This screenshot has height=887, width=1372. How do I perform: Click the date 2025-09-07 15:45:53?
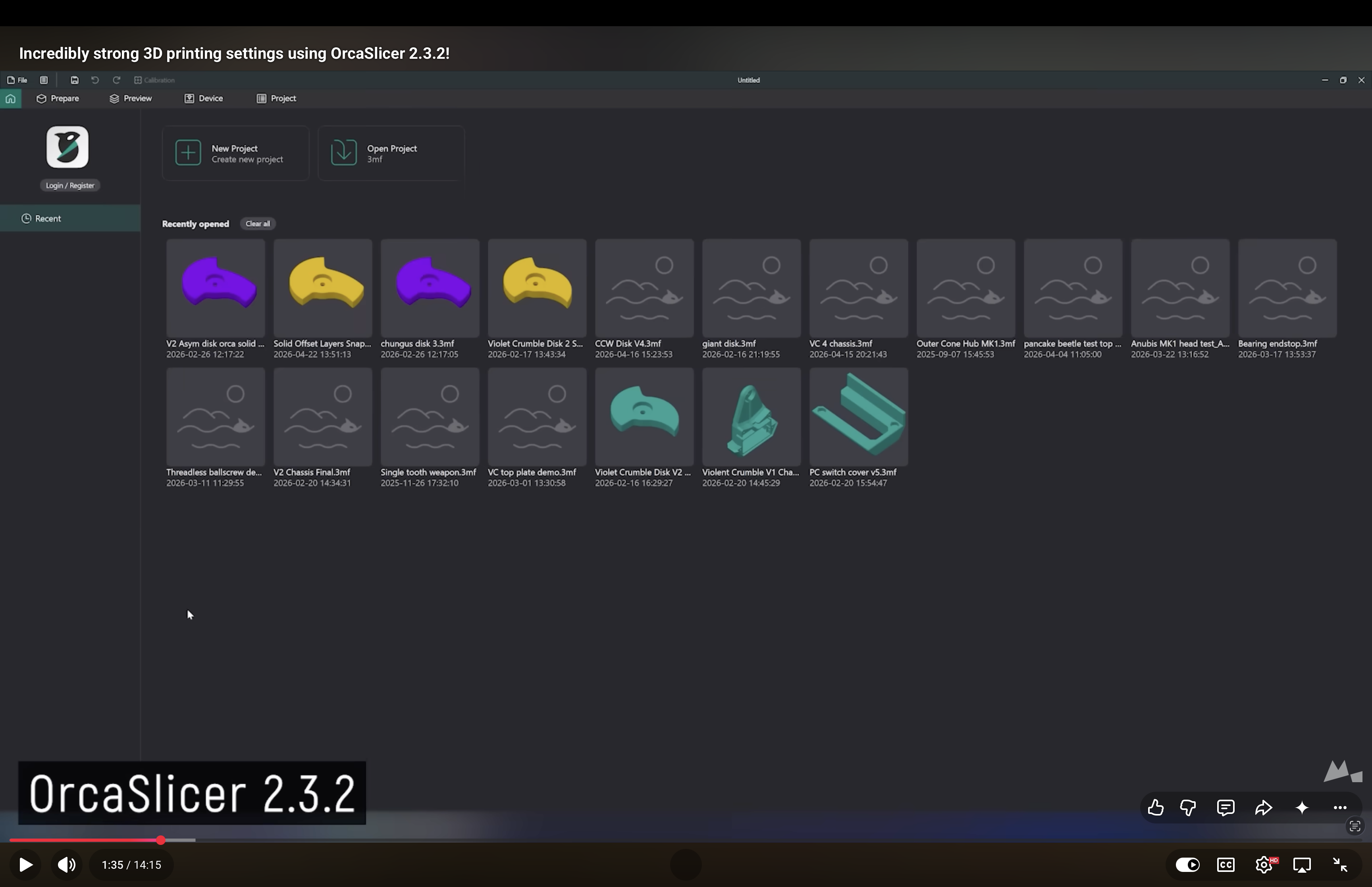(x=955, y=354)
